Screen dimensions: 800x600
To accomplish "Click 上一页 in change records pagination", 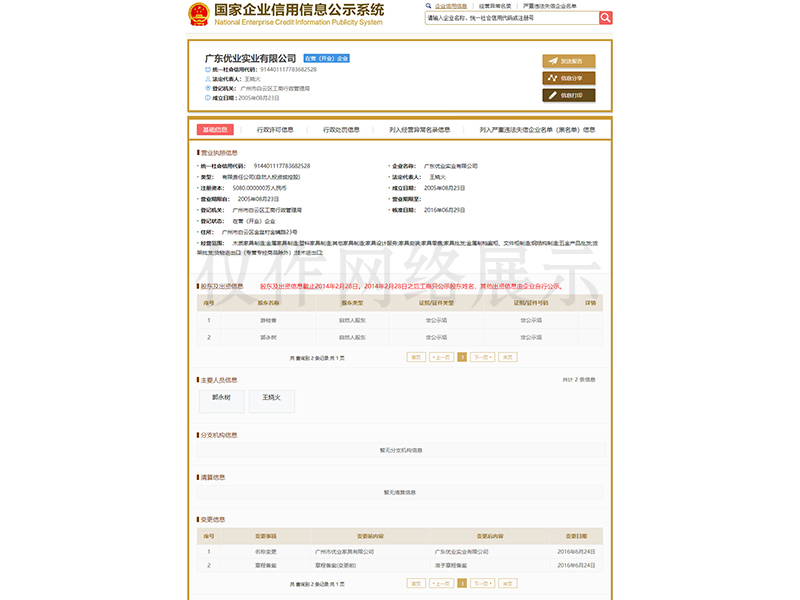I will pos(441,583).
